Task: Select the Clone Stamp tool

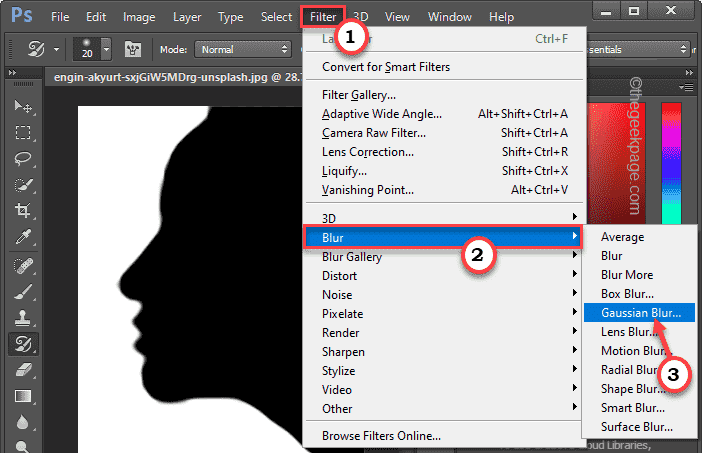Action: pyautogui.click(x=22, y=320)
